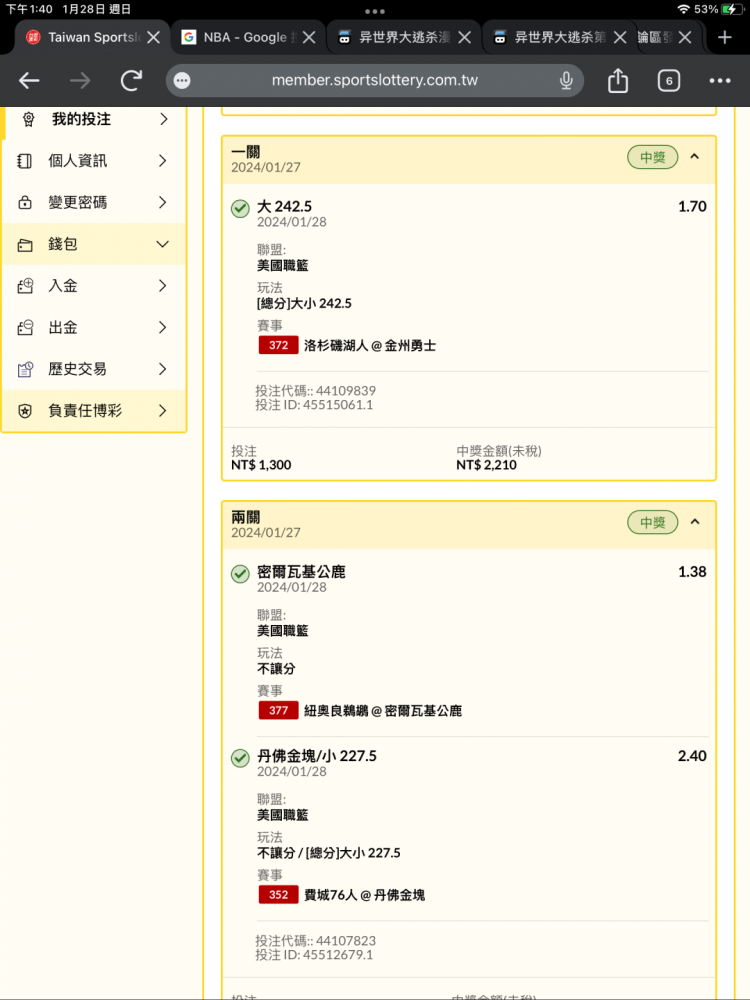Viewport: 750px width, 1000px height.
Task: Click the chevron next to 歷史交易
Action: point(163,369)
